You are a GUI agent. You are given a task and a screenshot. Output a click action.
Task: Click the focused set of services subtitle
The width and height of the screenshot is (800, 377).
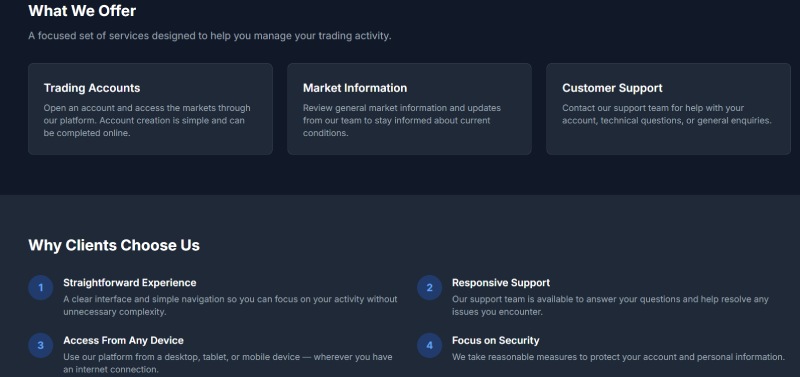pos(210,36)
